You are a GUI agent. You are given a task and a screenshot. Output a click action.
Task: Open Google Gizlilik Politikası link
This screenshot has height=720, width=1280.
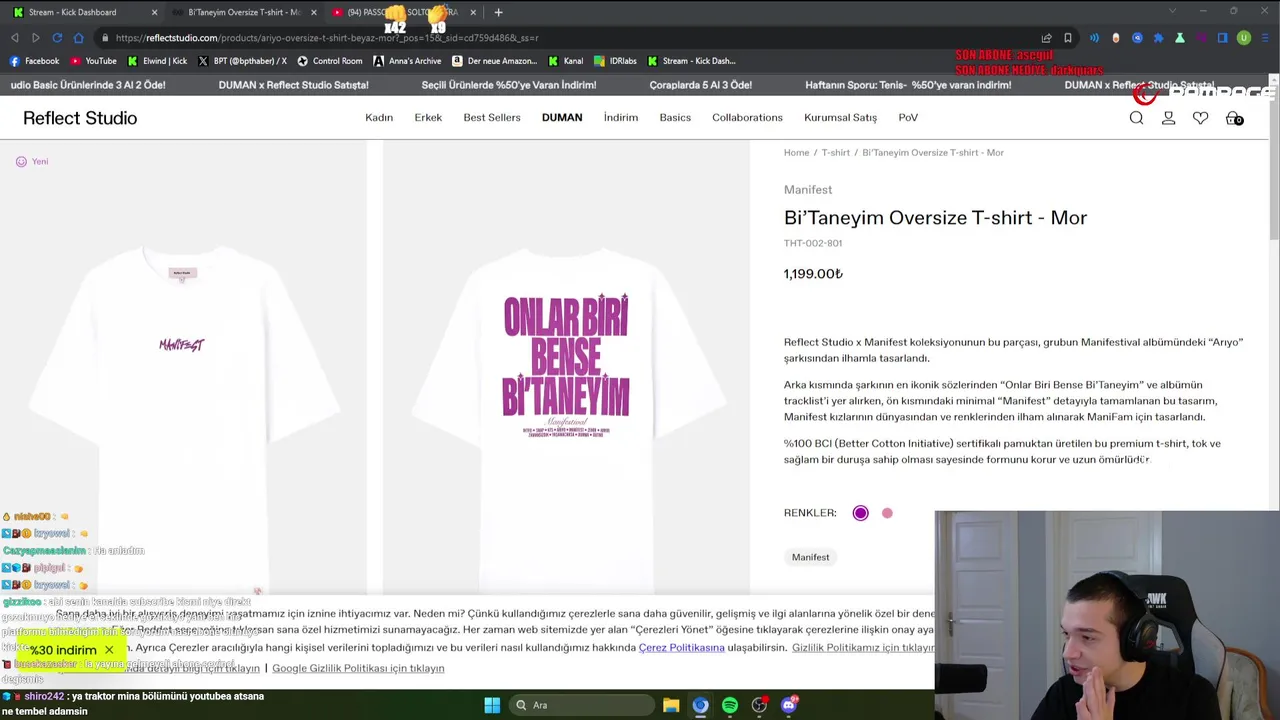[358, 668]
